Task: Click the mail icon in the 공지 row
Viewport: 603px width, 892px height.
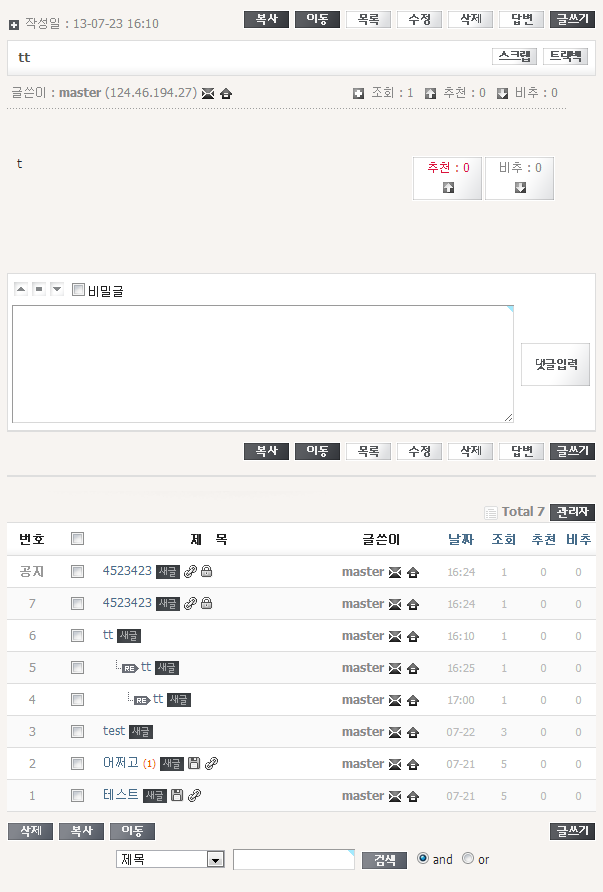Action: point(395,572)
